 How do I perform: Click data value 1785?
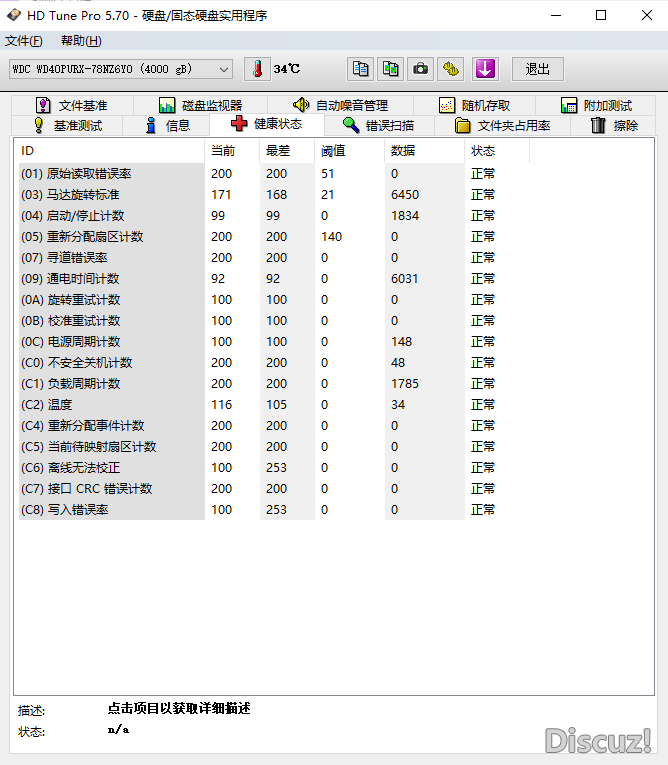tap(405, 383)
